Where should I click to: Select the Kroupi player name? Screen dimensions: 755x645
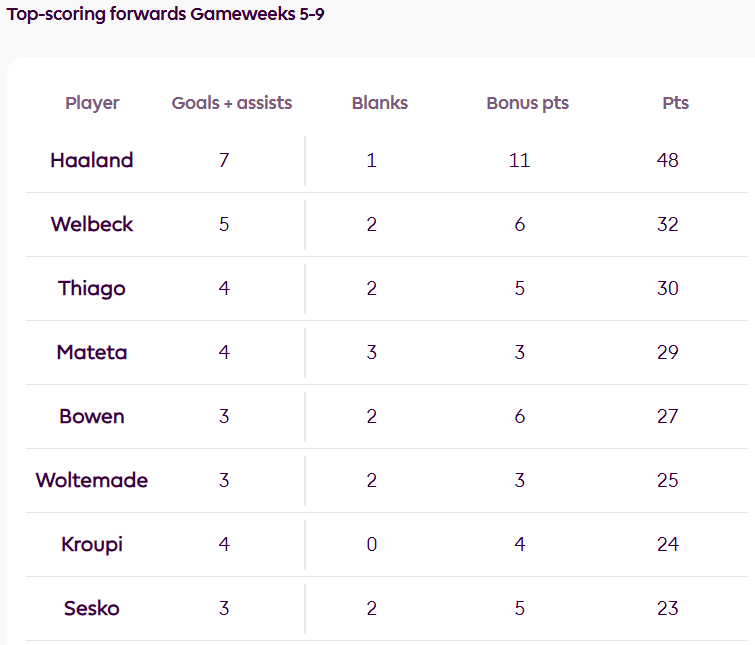pyautogui.click(x=92, y=544)
